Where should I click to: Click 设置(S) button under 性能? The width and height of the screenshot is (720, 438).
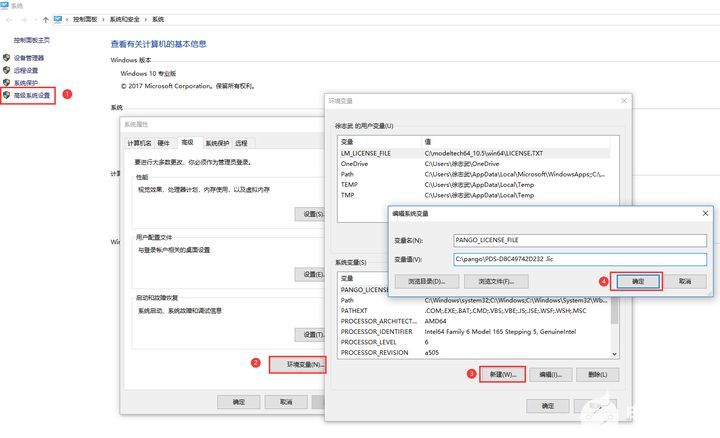[x=310, y=214]
